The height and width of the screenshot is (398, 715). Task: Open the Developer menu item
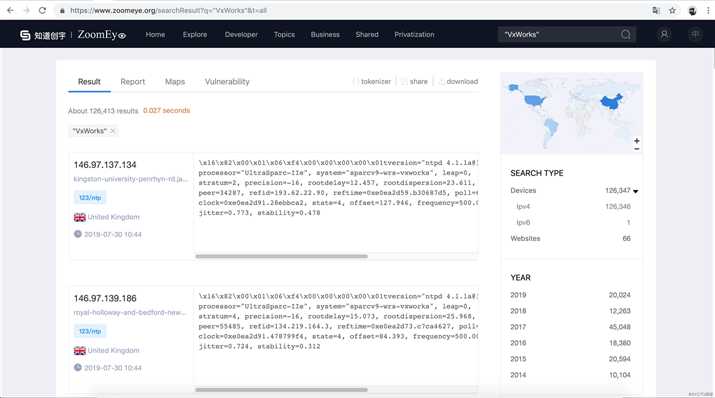241,35
